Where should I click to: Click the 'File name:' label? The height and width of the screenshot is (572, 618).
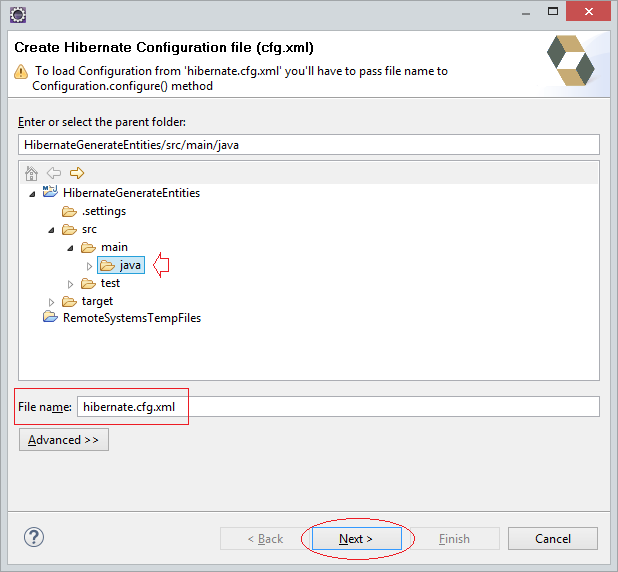[x=45, y=407]
